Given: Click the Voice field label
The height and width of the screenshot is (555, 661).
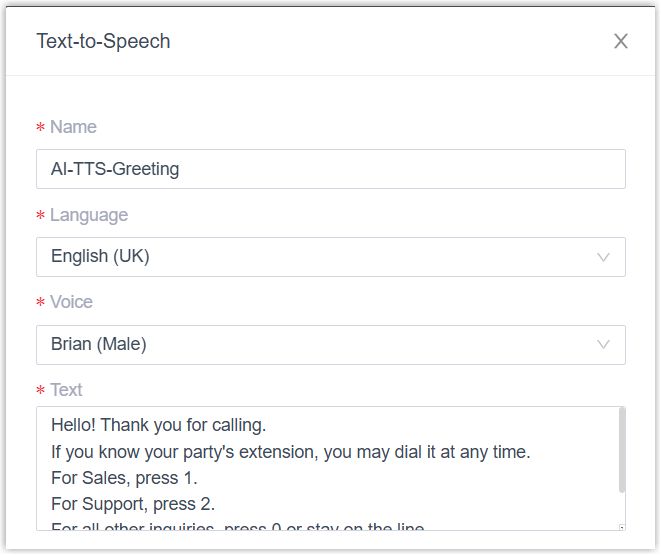Looking at the screenshot, I should click(x=71, y=302).
